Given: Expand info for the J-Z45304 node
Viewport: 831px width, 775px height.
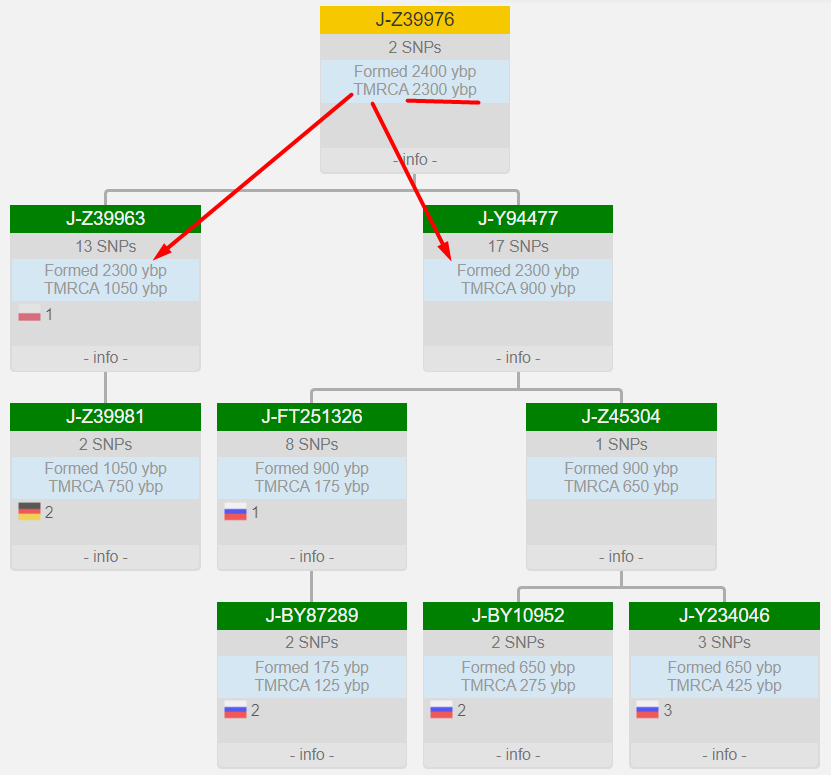Looking at the screenshot, I should point(621,557).
